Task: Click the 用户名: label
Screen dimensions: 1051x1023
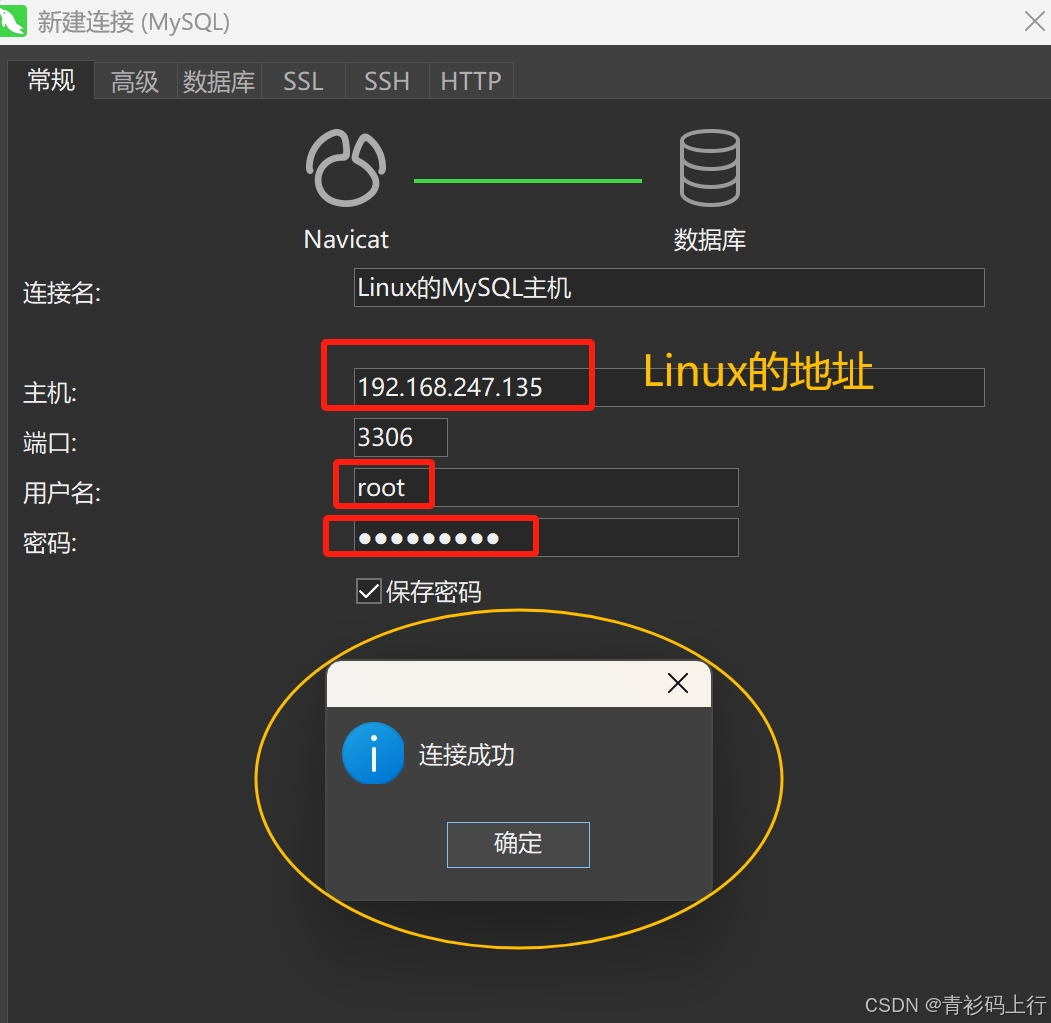Action: 62,493
